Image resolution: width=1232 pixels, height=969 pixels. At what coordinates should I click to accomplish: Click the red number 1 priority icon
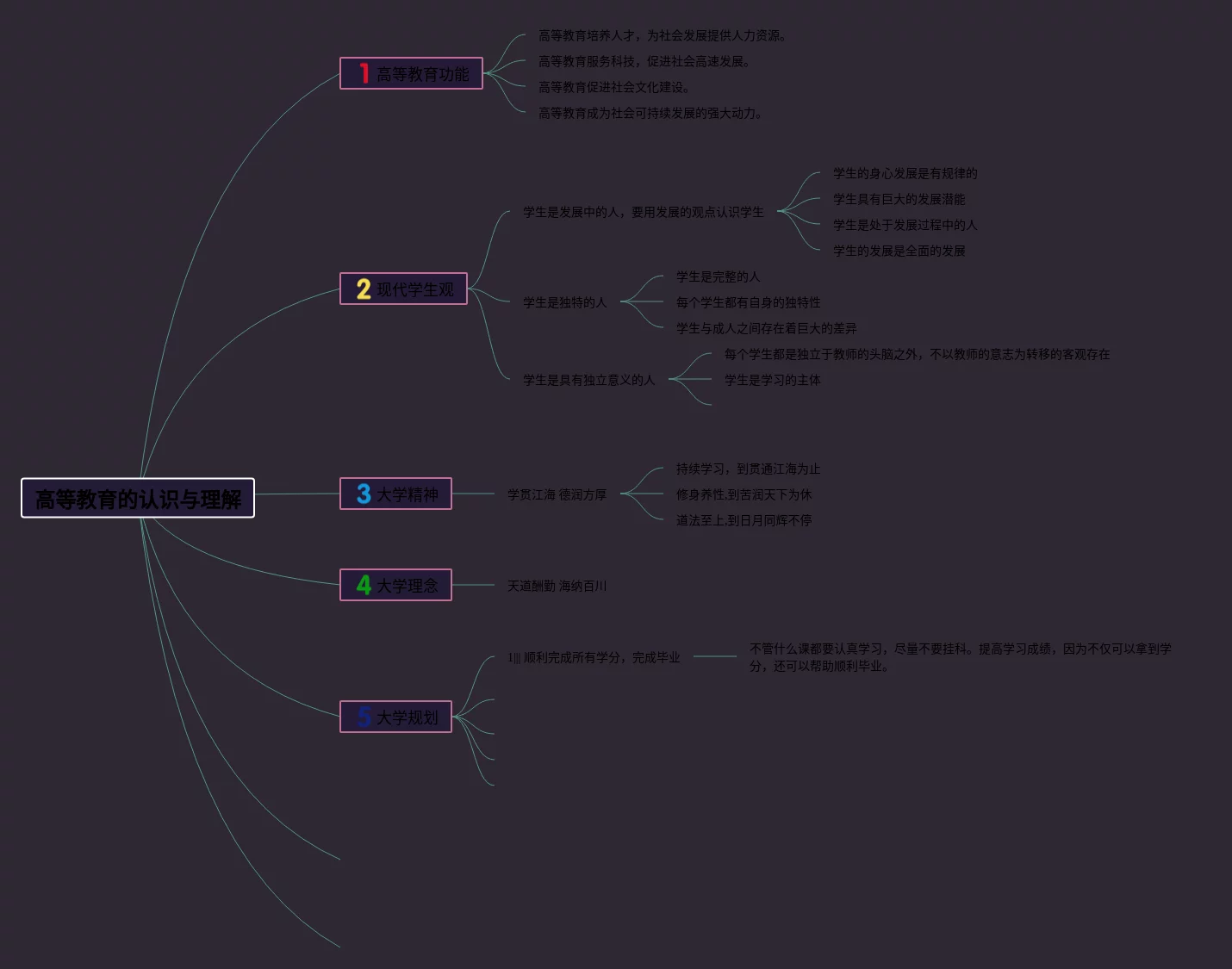pyautogui.click(x=364, y=74)
